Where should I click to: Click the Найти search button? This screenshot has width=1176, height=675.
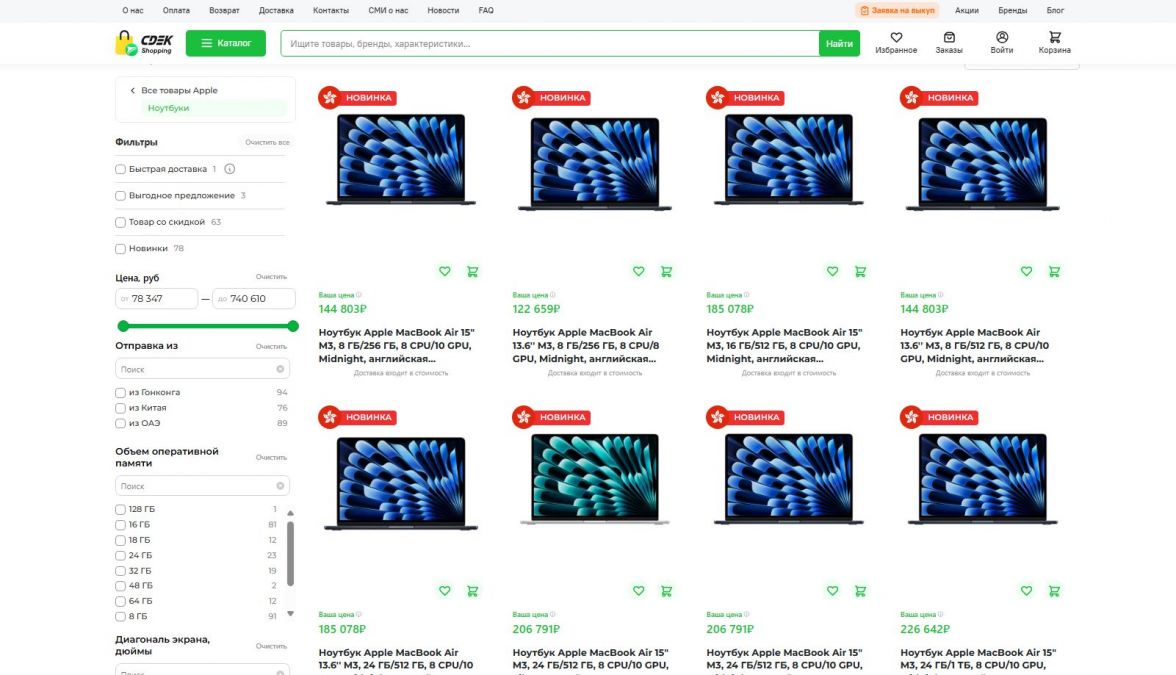(x=839, y=44)
